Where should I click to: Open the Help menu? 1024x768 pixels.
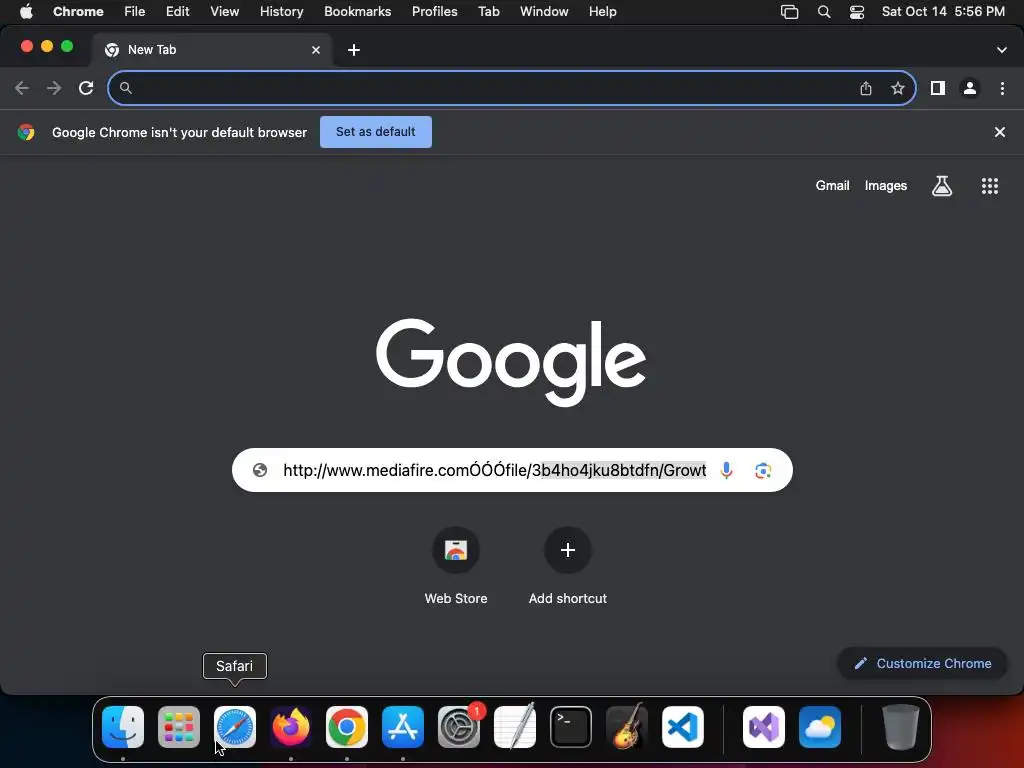pos(603,12)
